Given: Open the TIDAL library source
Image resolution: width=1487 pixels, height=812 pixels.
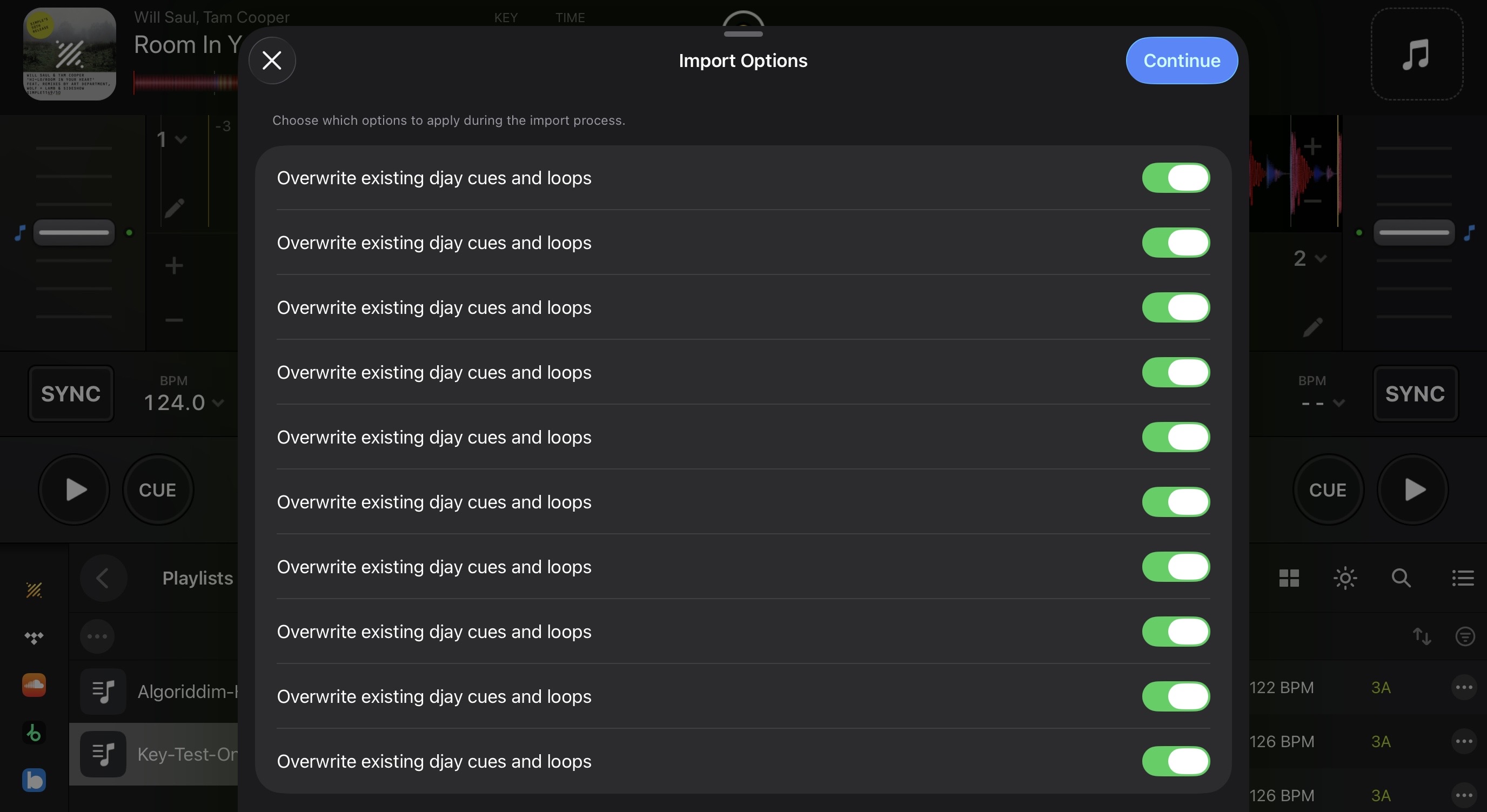Looking at the screenshot, I should coord(34,637).
